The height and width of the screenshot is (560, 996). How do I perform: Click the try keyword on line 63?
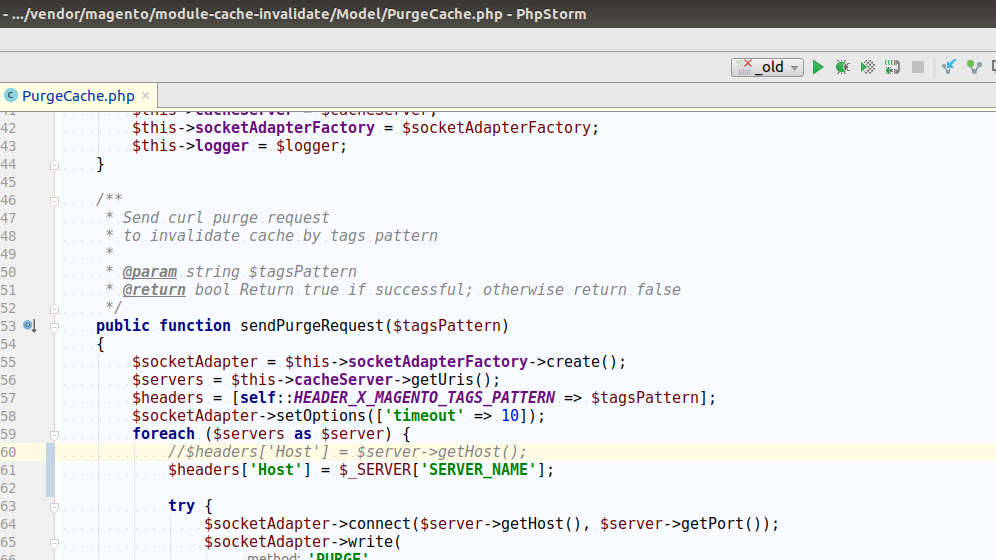click(x=181, y=506)
